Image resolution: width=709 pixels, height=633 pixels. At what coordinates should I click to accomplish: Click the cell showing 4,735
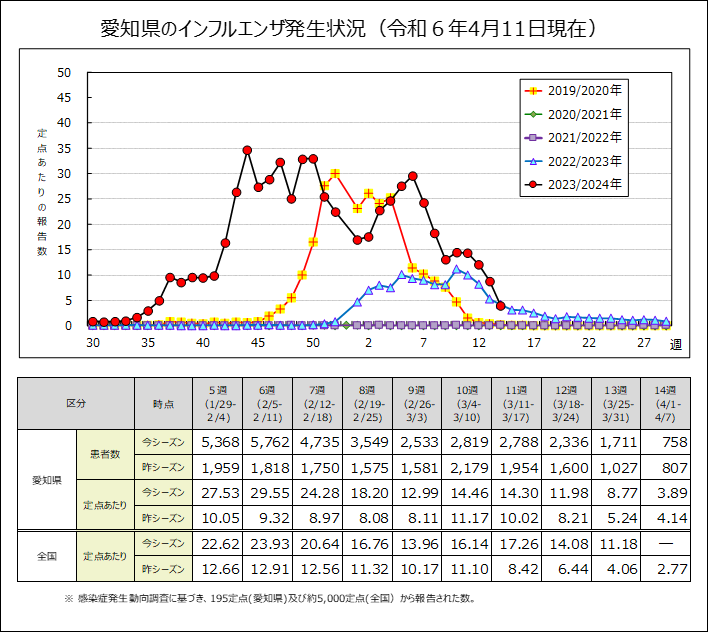tap(317, 442)
